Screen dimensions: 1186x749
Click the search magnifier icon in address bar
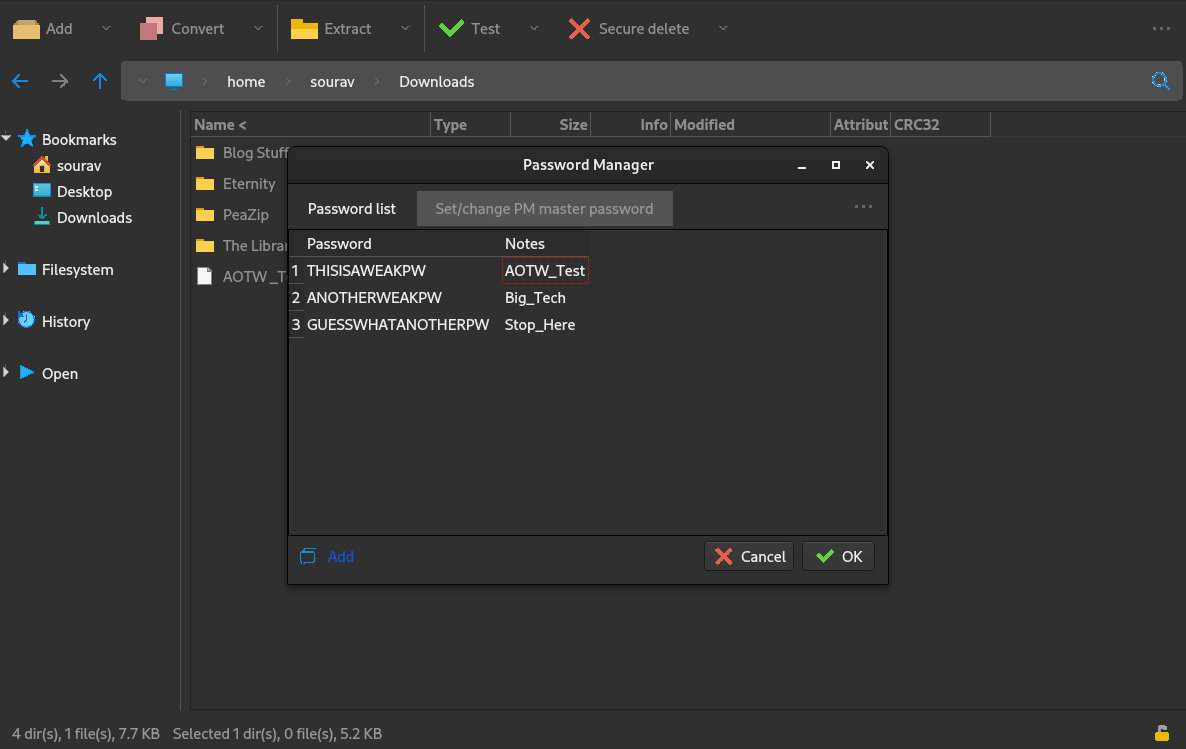(x=1160, y=82)
